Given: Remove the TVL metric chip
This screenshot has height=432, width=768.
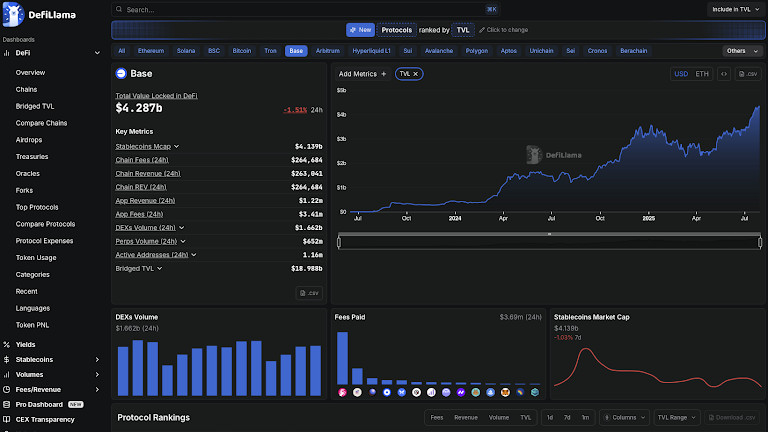Looking at the screenshot, I should 415,74.
